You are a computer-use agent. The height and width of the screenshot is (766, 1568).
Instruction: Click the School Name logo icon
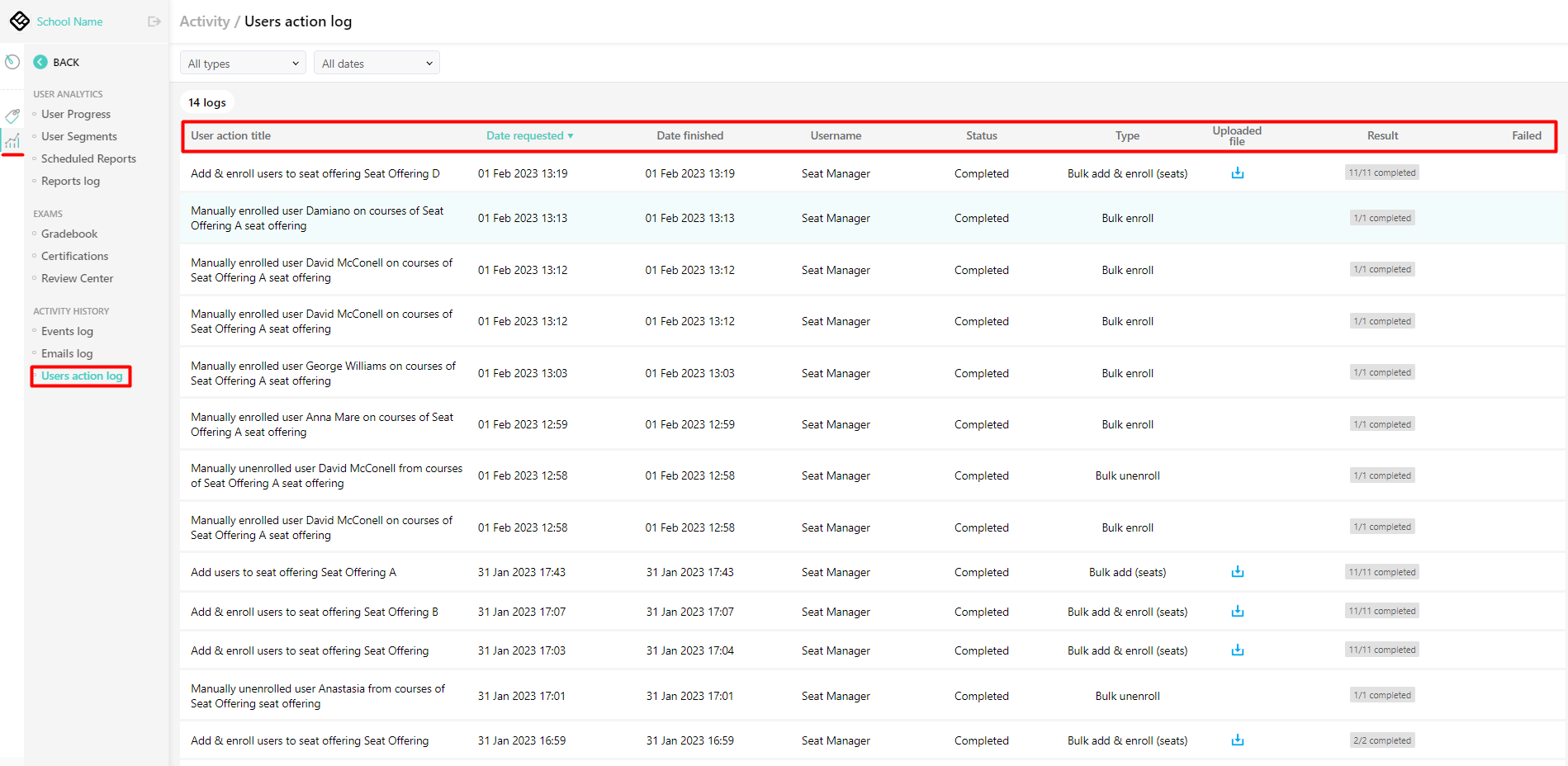click(19, 21)
